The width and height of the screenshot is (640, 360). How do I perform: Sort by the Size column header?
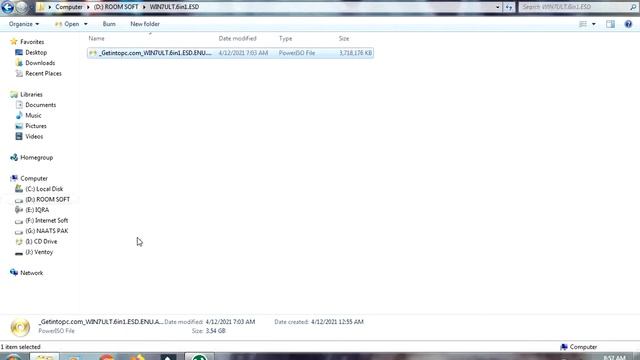pos(344,38)
